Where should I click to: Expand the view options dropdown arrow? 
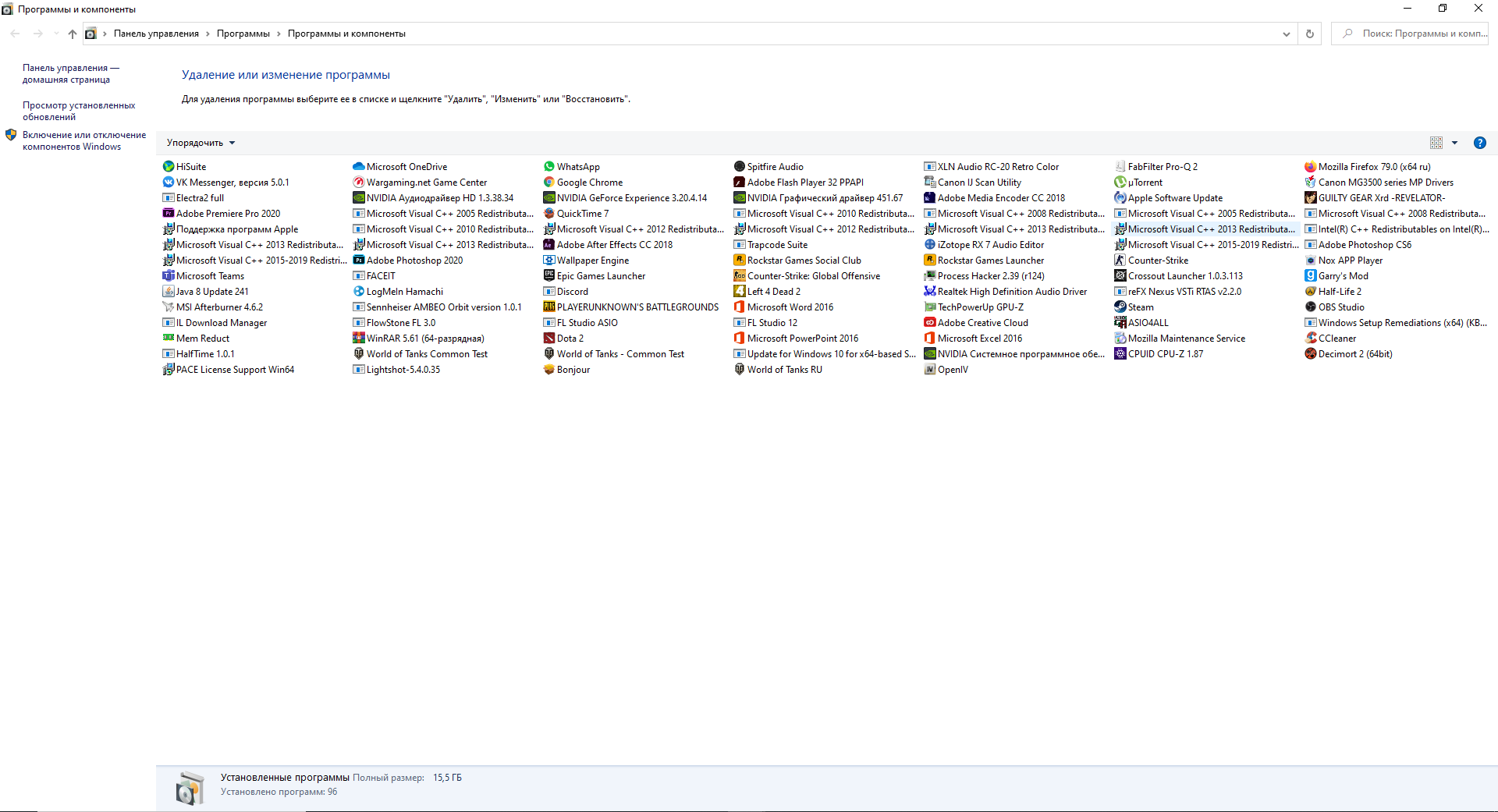pyautogui.click(x=1454, y=143)
